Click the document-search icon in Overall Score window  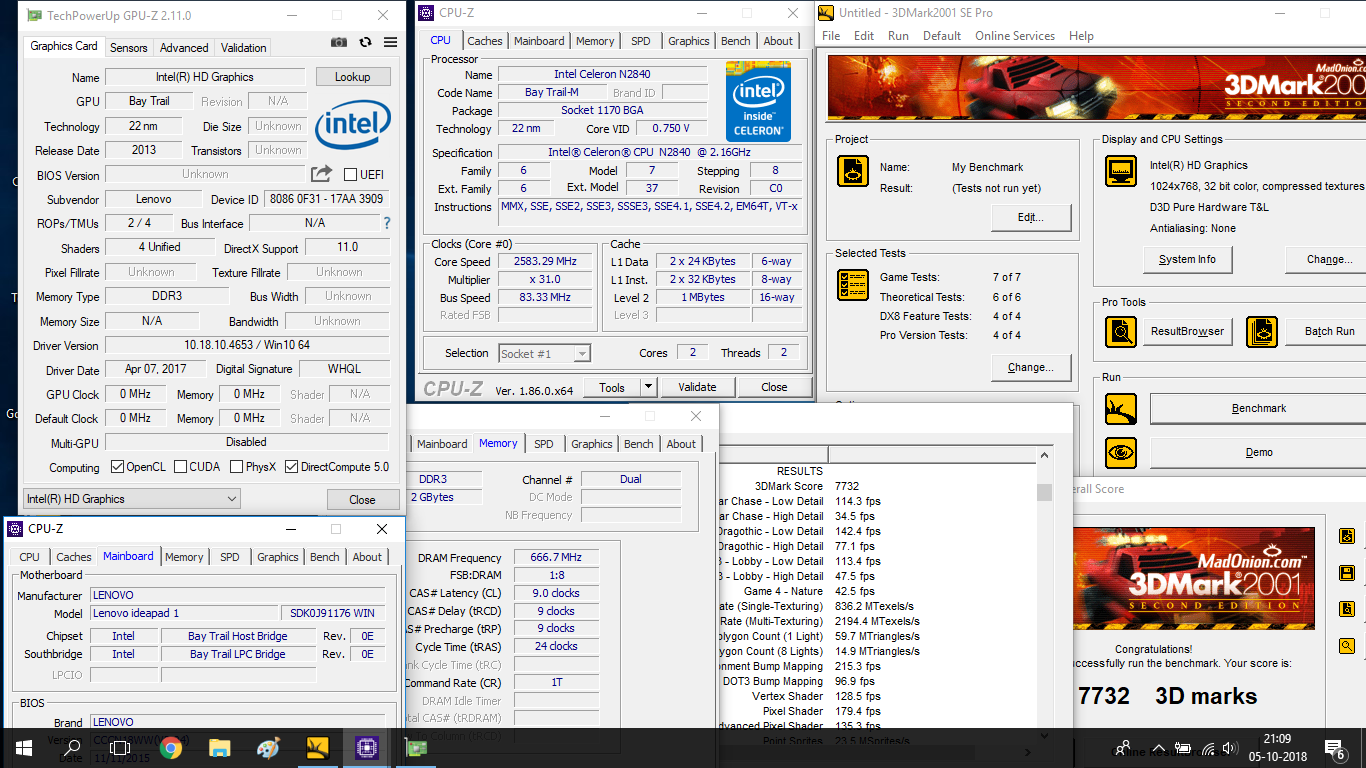pyautogui.click(x=1347, y=610)
